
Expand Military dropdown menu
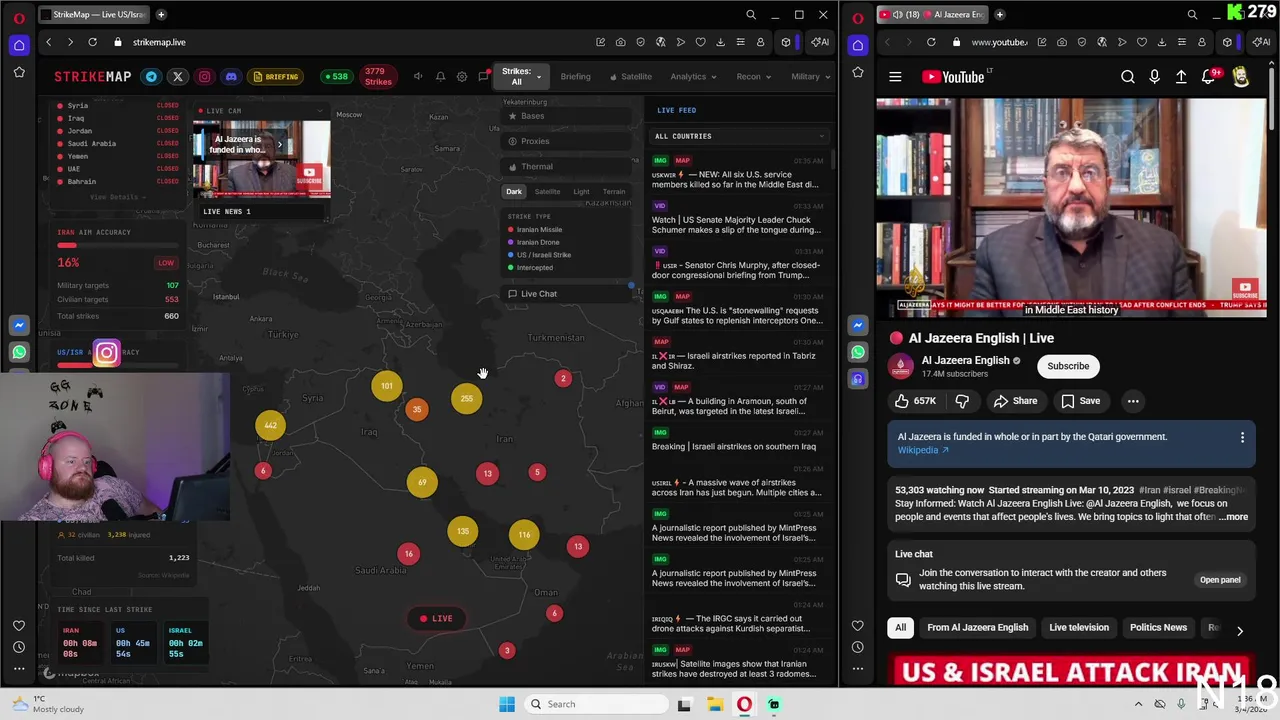(810, 77)
